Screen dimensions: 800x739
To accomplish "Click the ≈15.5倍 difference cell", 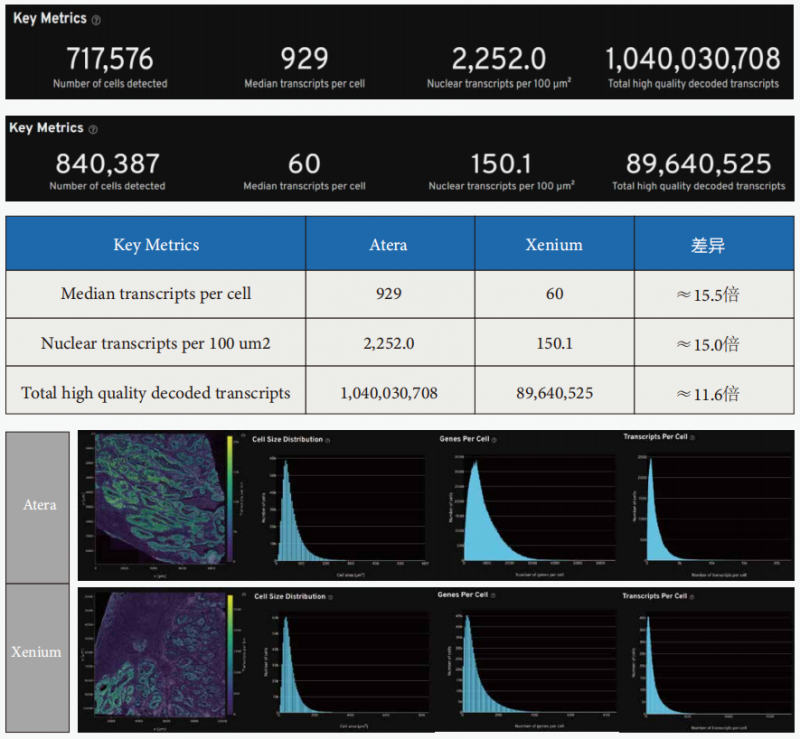I will (714, 294).
